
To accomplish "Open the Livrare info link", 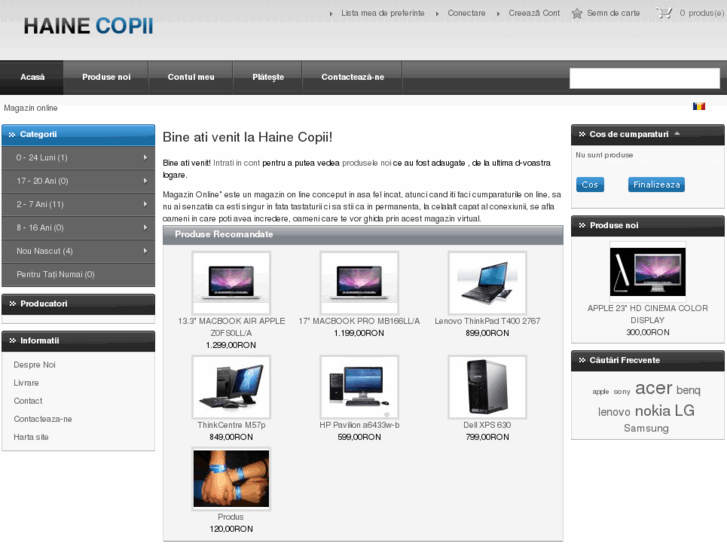I will (26, 383).
